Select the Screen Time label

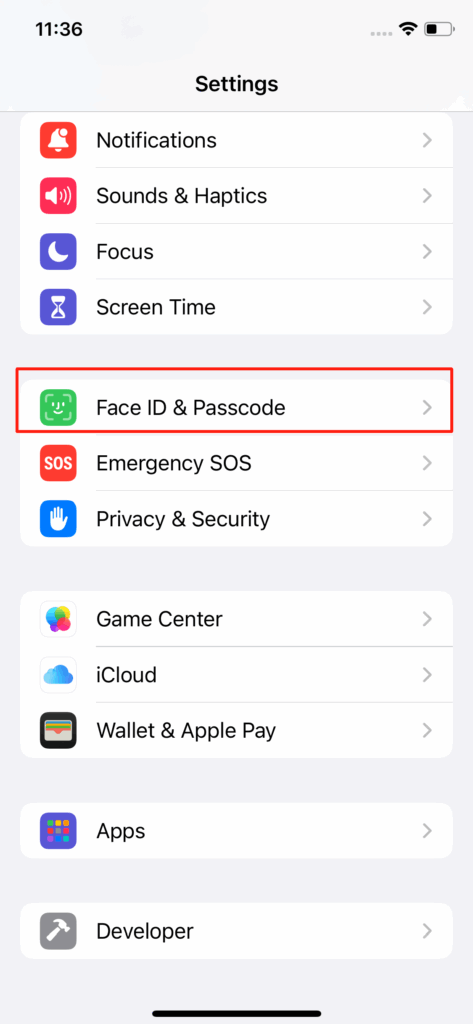pyautogui.click(x=155, y=307)
